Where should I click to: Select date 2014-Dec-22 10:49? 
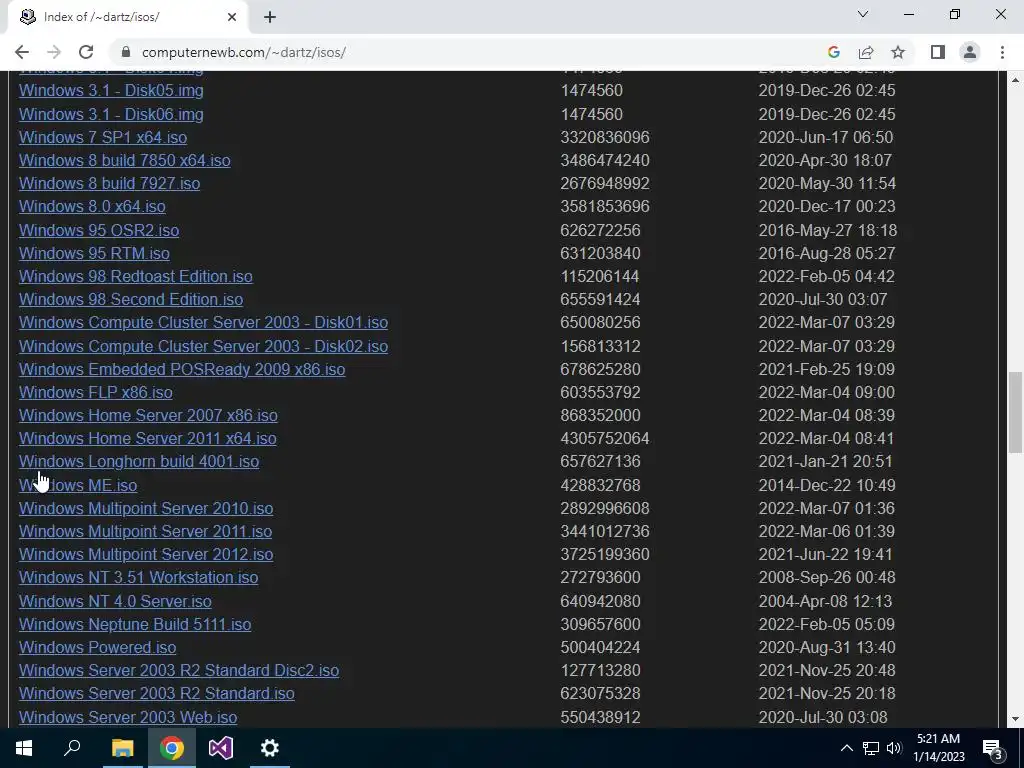(x=827, y=485)
